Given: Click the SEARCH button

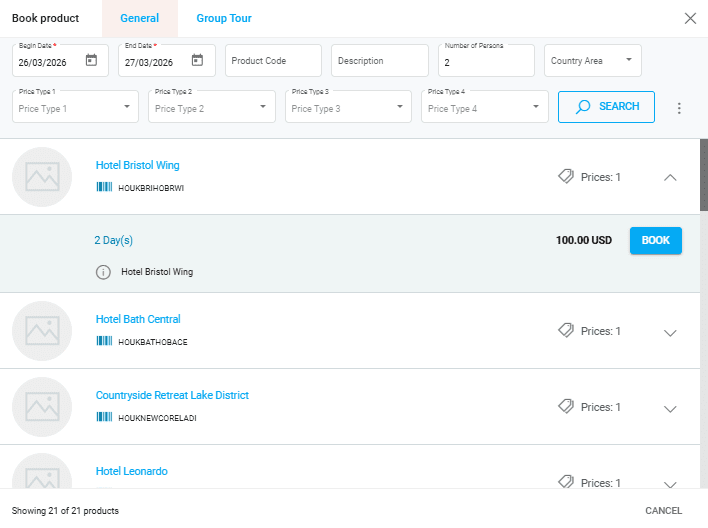Looking at the screenshot, I should click(606, 107).
